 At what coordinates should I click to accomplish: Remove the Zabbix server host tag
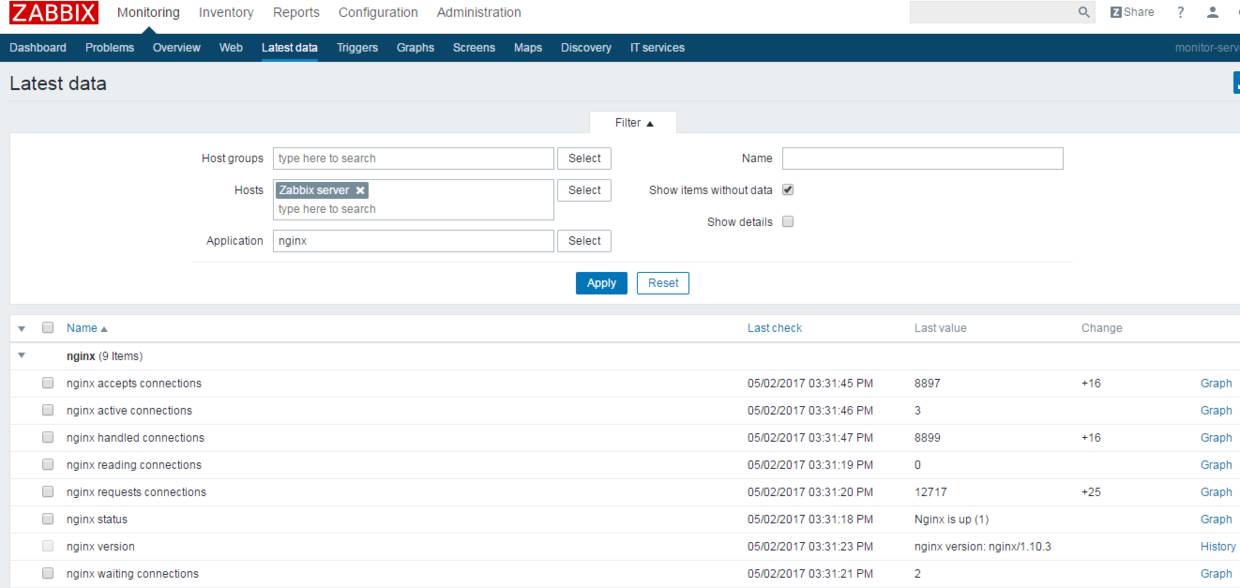point(360,190)
